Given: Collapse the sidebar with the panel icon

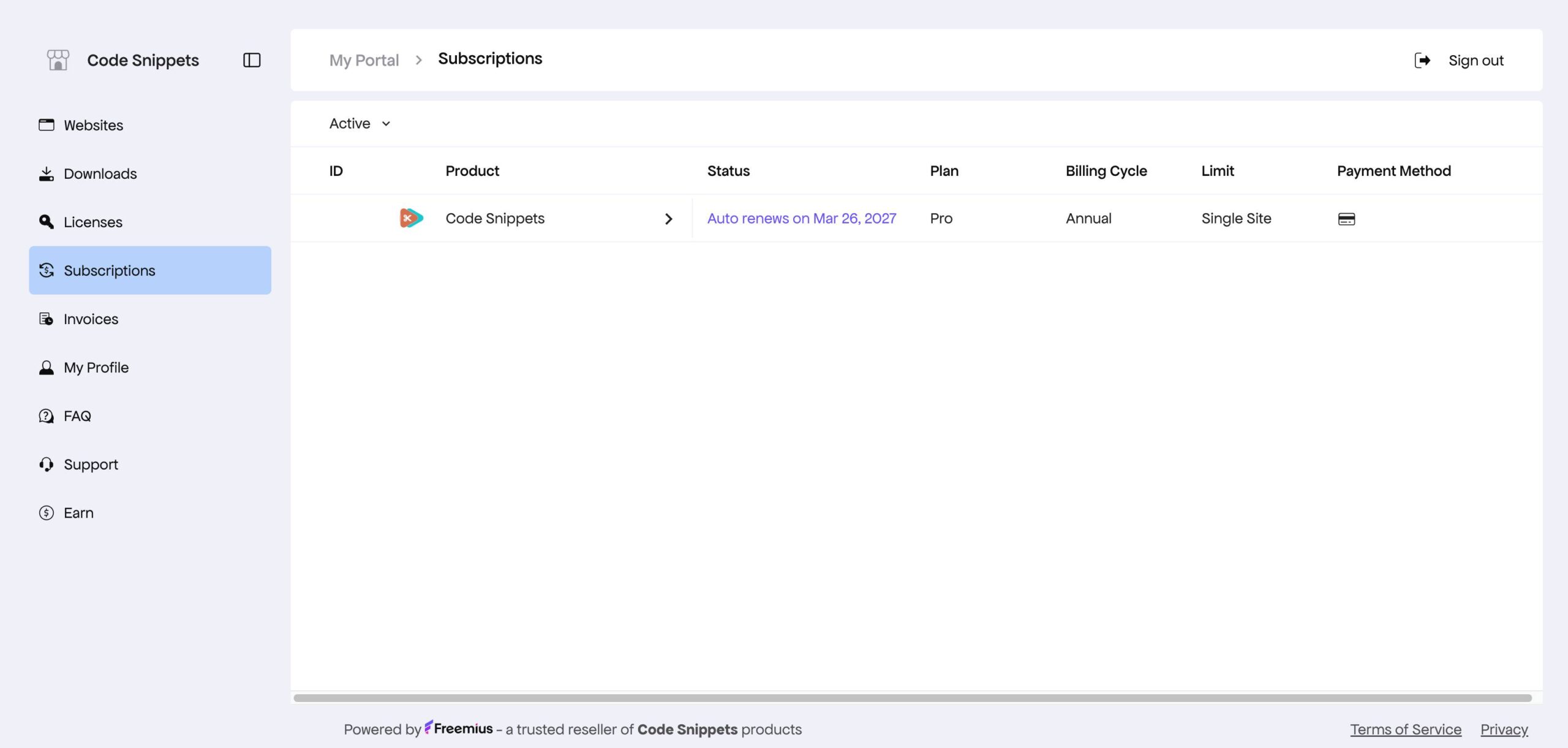Looking at the screenshot, I should tap(252, 60).
